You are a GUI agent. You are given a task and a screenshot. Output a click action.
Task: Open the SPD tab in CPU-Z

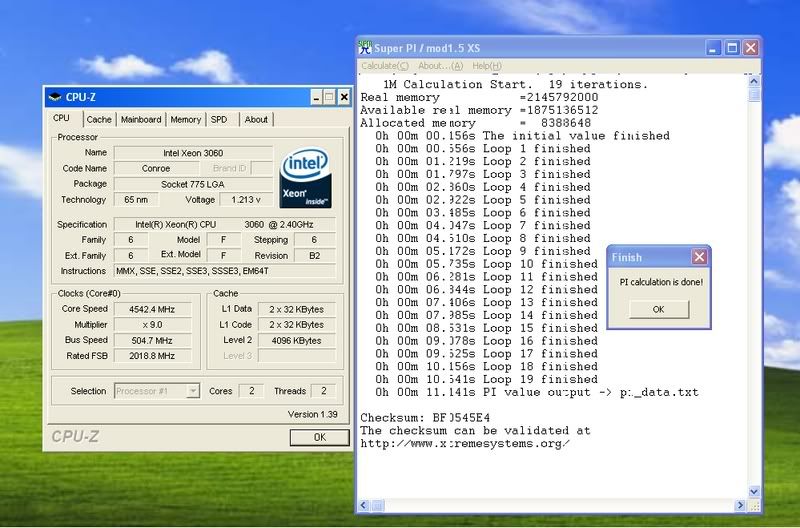pos(219,119)
